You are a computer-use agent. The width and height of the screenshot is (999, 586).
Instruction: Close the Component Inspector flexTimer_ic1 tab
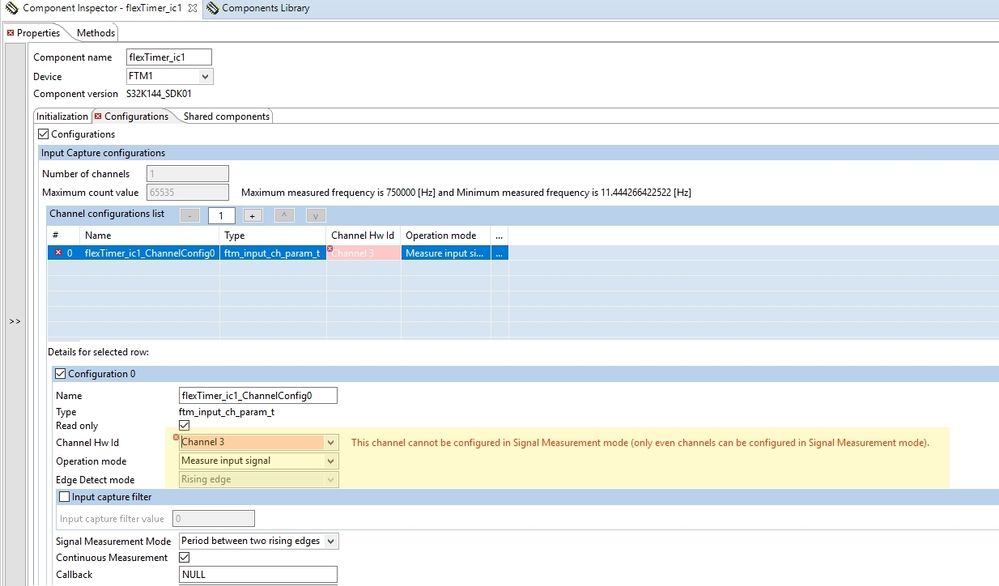(x=192, y=8)
